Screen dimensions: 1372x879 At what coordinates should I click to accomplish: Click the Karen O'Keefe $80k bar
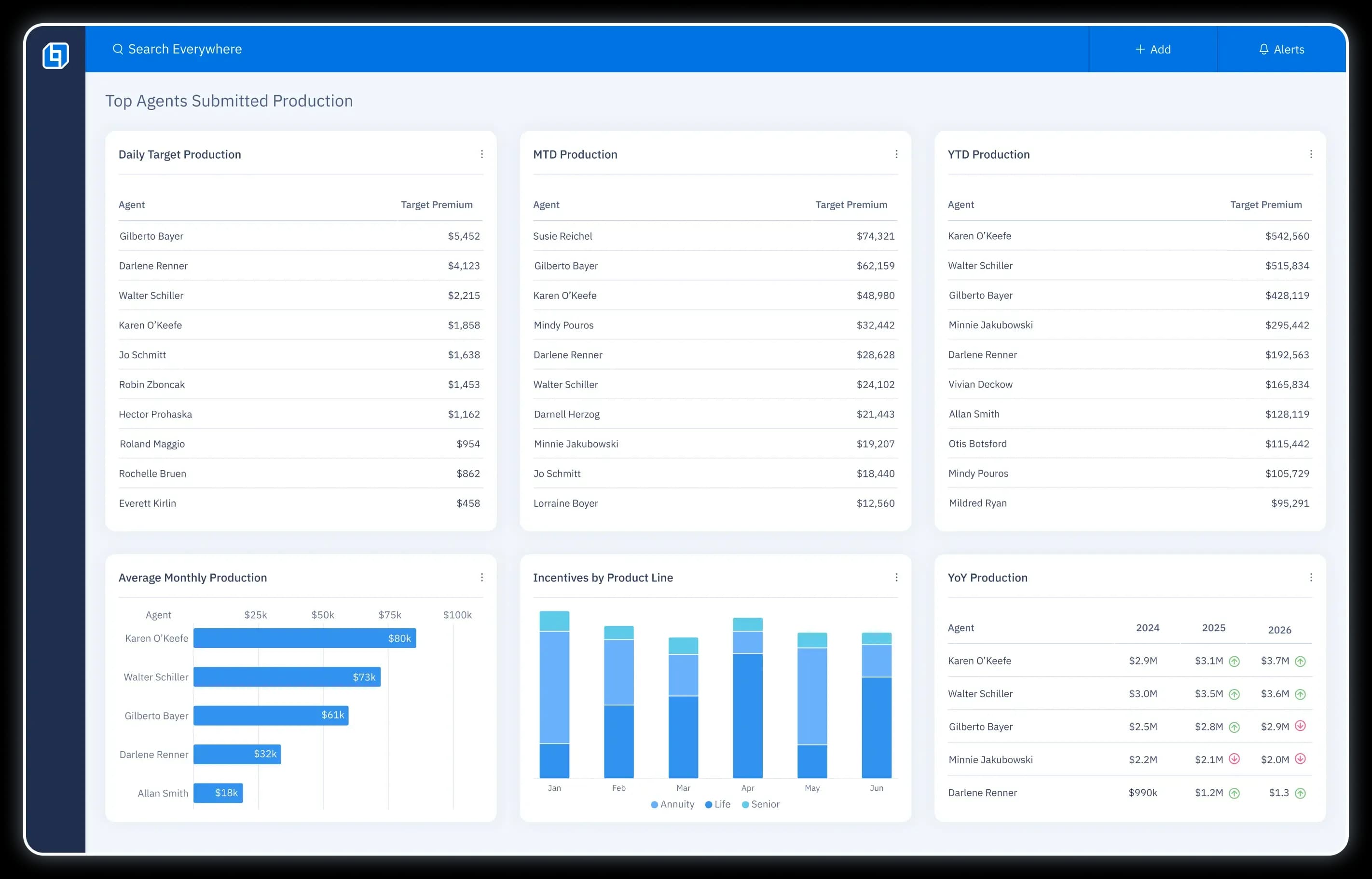(304, 638)
